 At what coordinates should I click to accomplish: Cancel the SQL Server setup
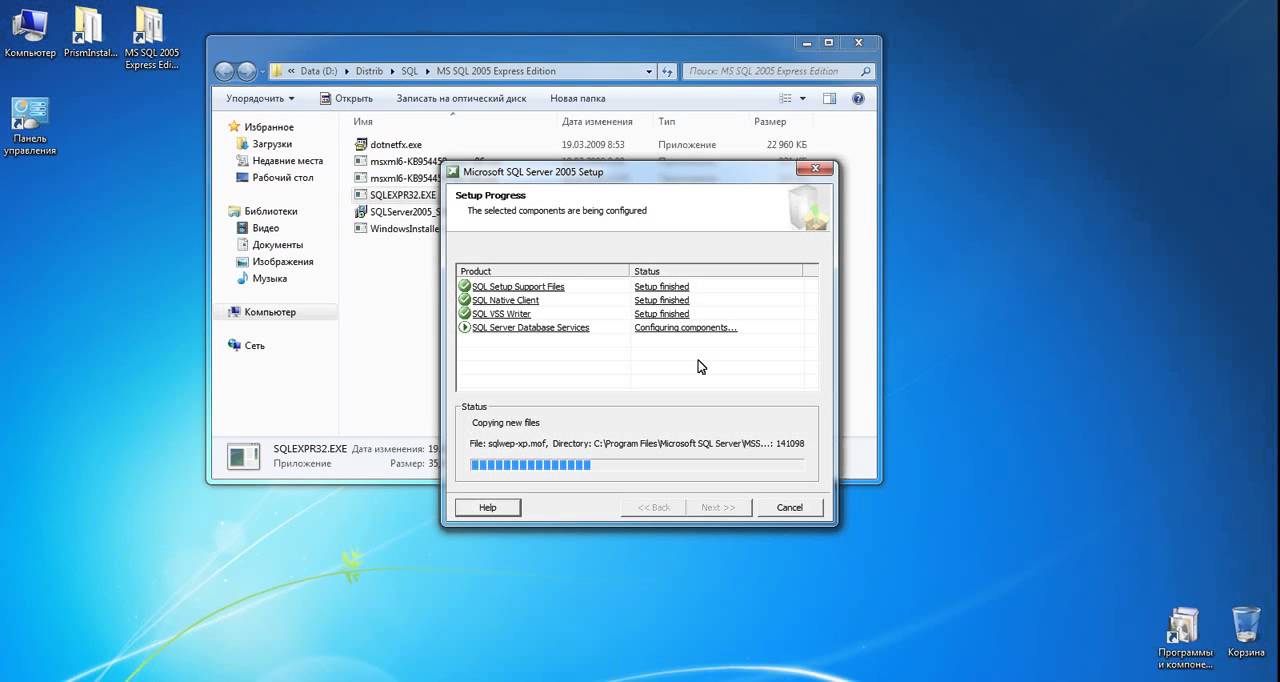click(790, 508)
